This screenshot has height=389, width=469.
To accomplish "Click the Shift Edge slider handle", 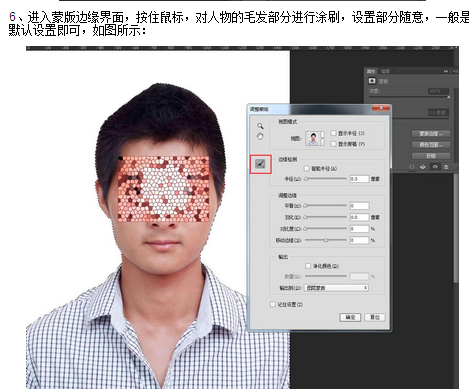I will 326,240.
